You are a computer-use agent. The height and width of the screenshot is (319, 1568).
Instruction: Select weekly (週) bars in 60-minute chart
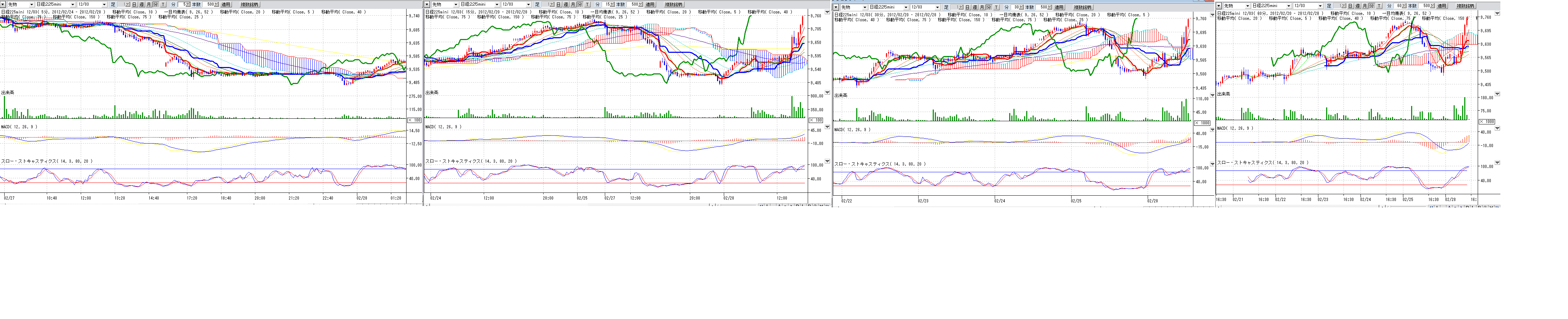(1358, 6)
